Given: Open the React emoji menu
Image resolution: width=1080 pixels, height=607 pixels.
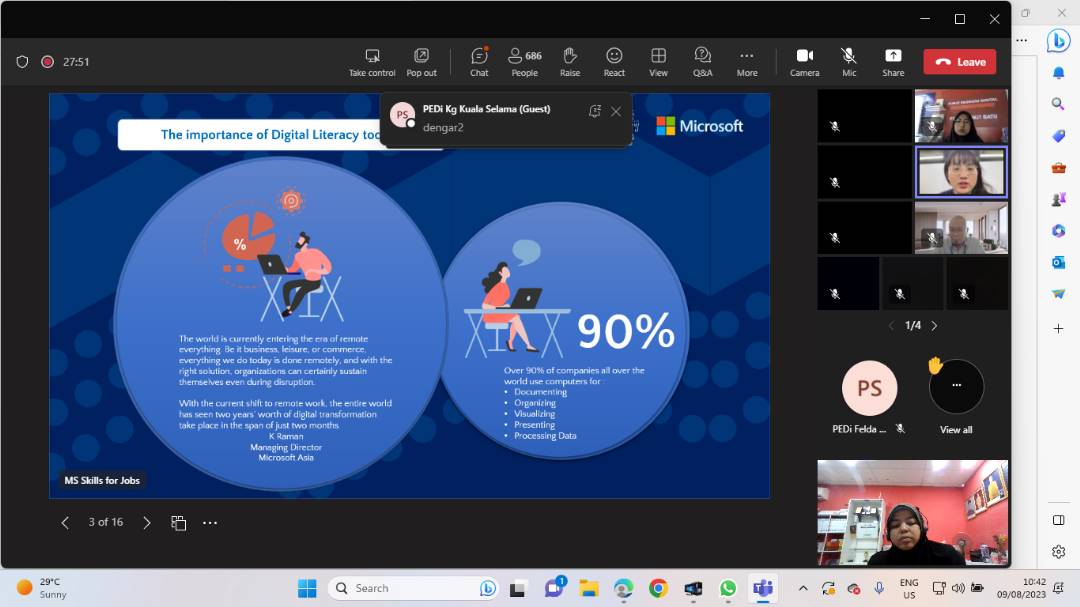Looking at the screenshot, I should tap(614, 62).
